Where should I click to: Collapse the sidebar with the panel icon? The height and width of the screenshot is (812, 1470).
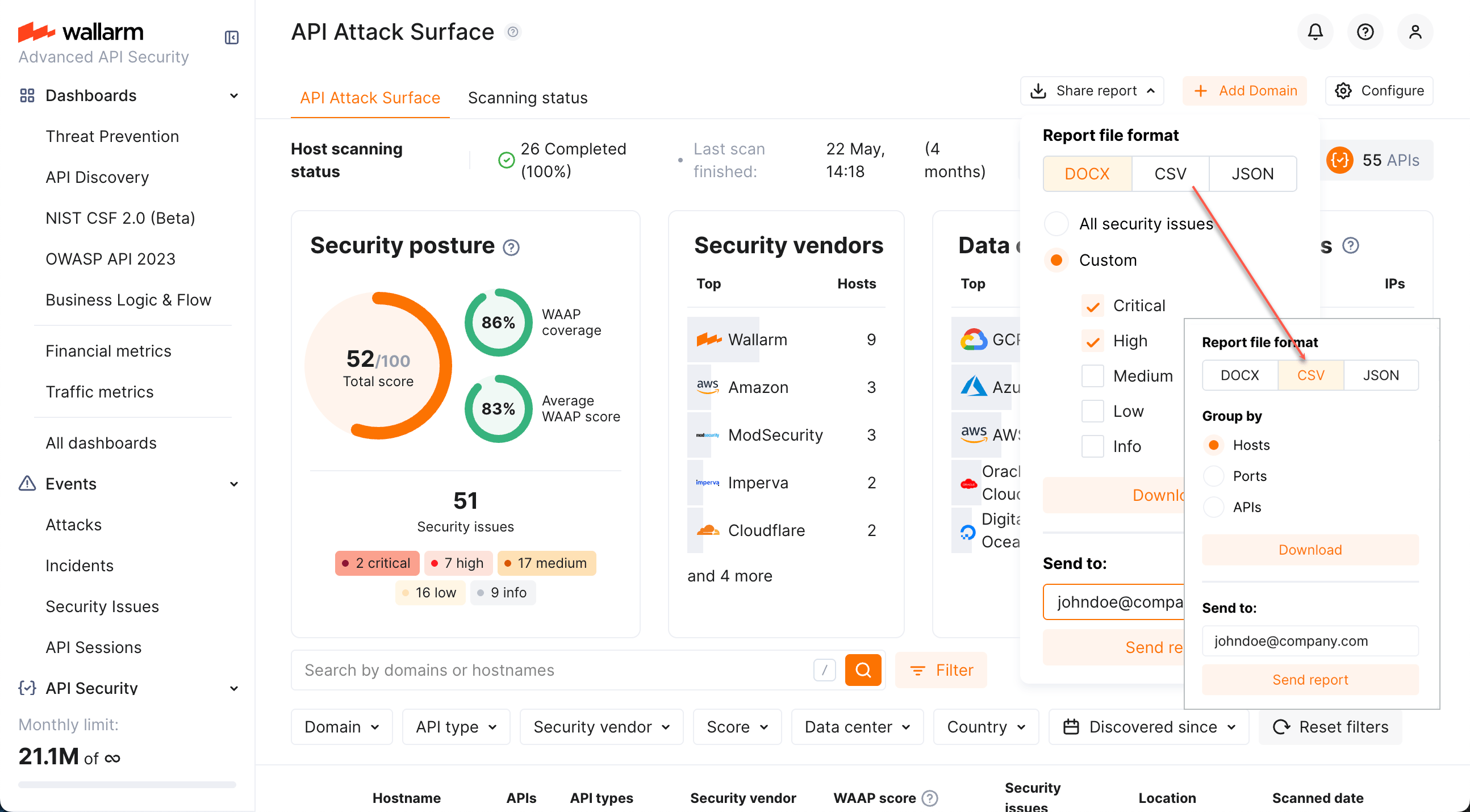232,37
